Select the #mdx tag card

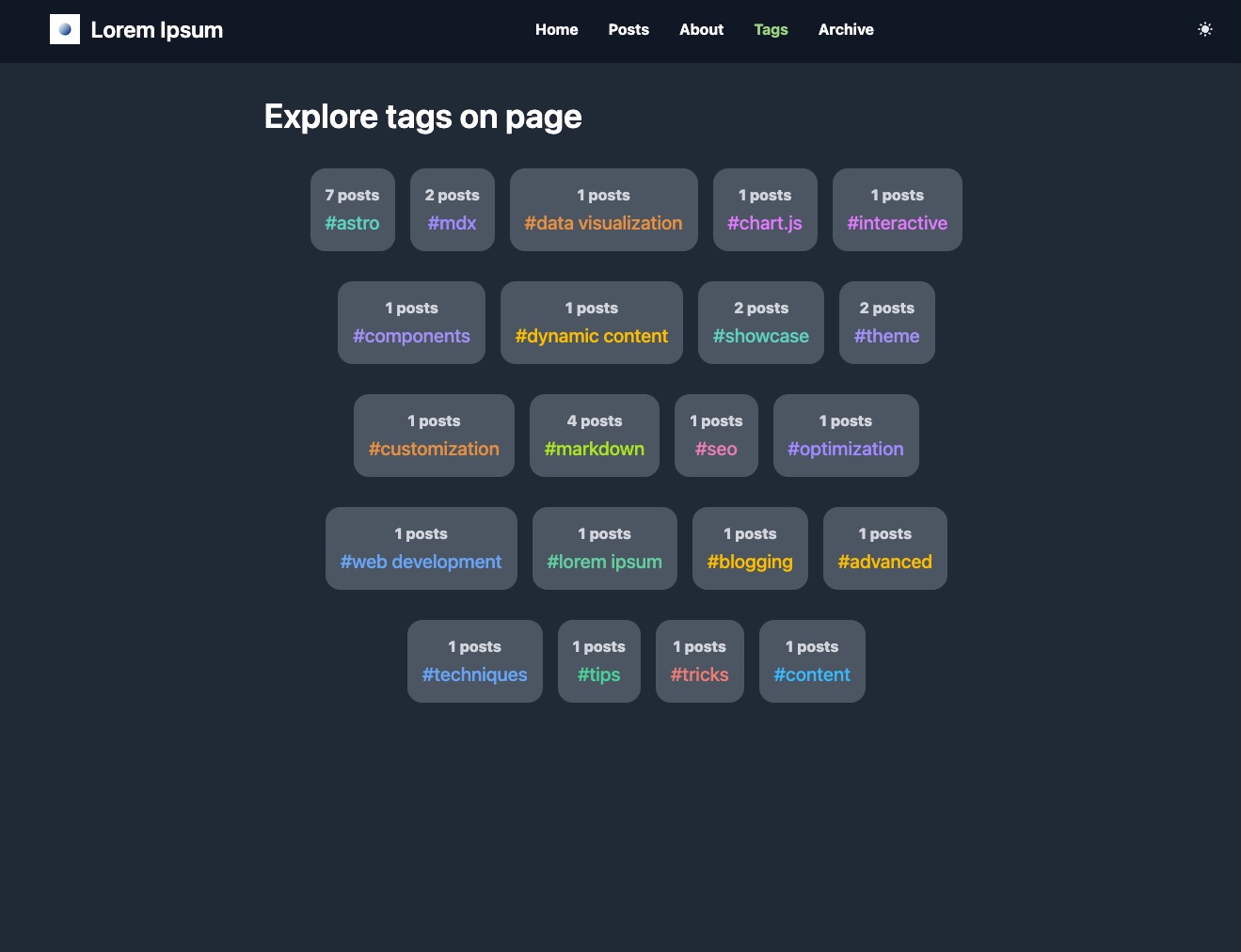coord(452,210)
